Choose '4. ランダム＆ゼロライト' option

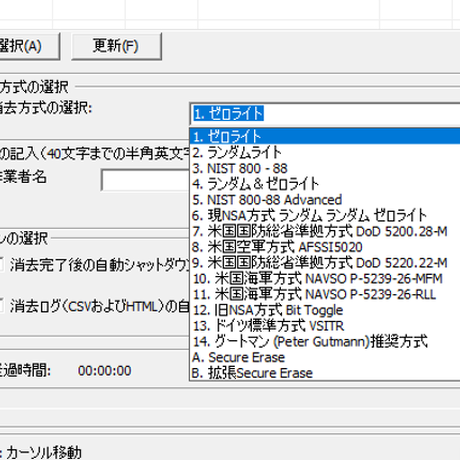click(x=325, y=184)
